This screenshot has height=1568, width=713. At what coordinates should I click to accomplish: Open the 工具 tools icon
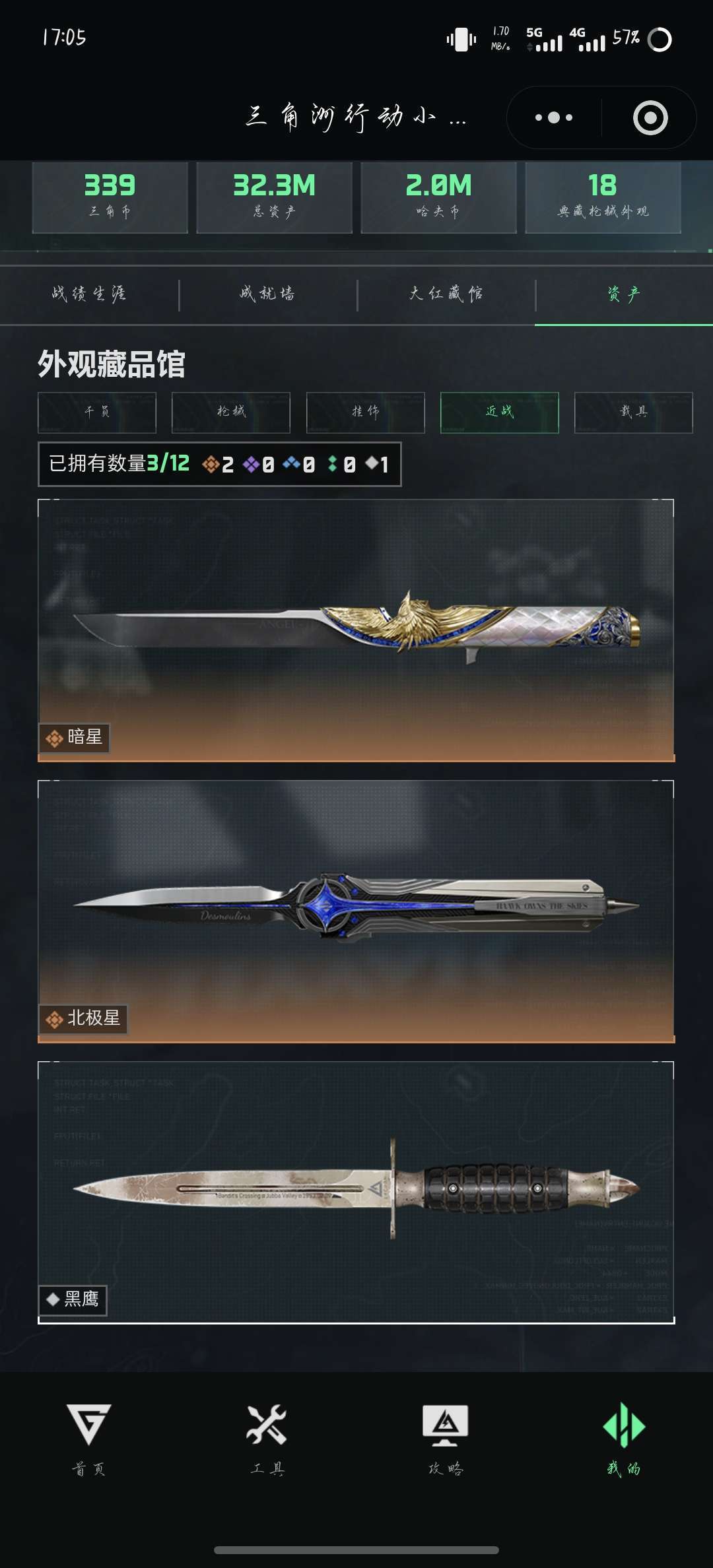(x=267, y=1439)
